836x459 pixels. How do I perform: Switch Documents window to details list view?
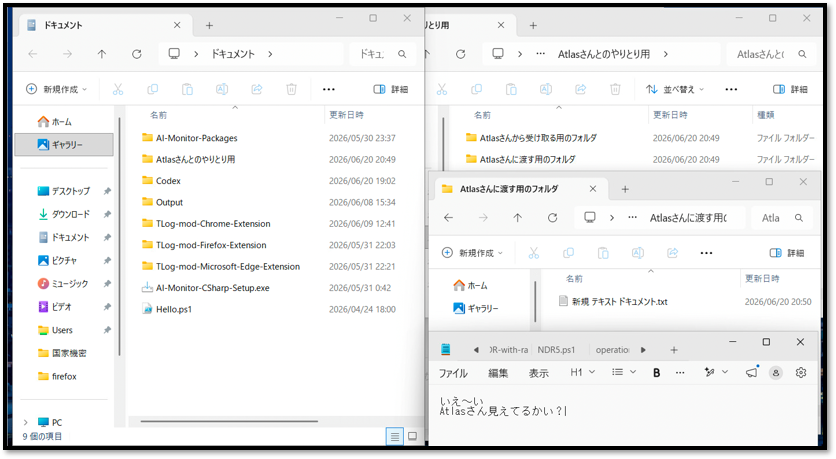tap(395, 437)
